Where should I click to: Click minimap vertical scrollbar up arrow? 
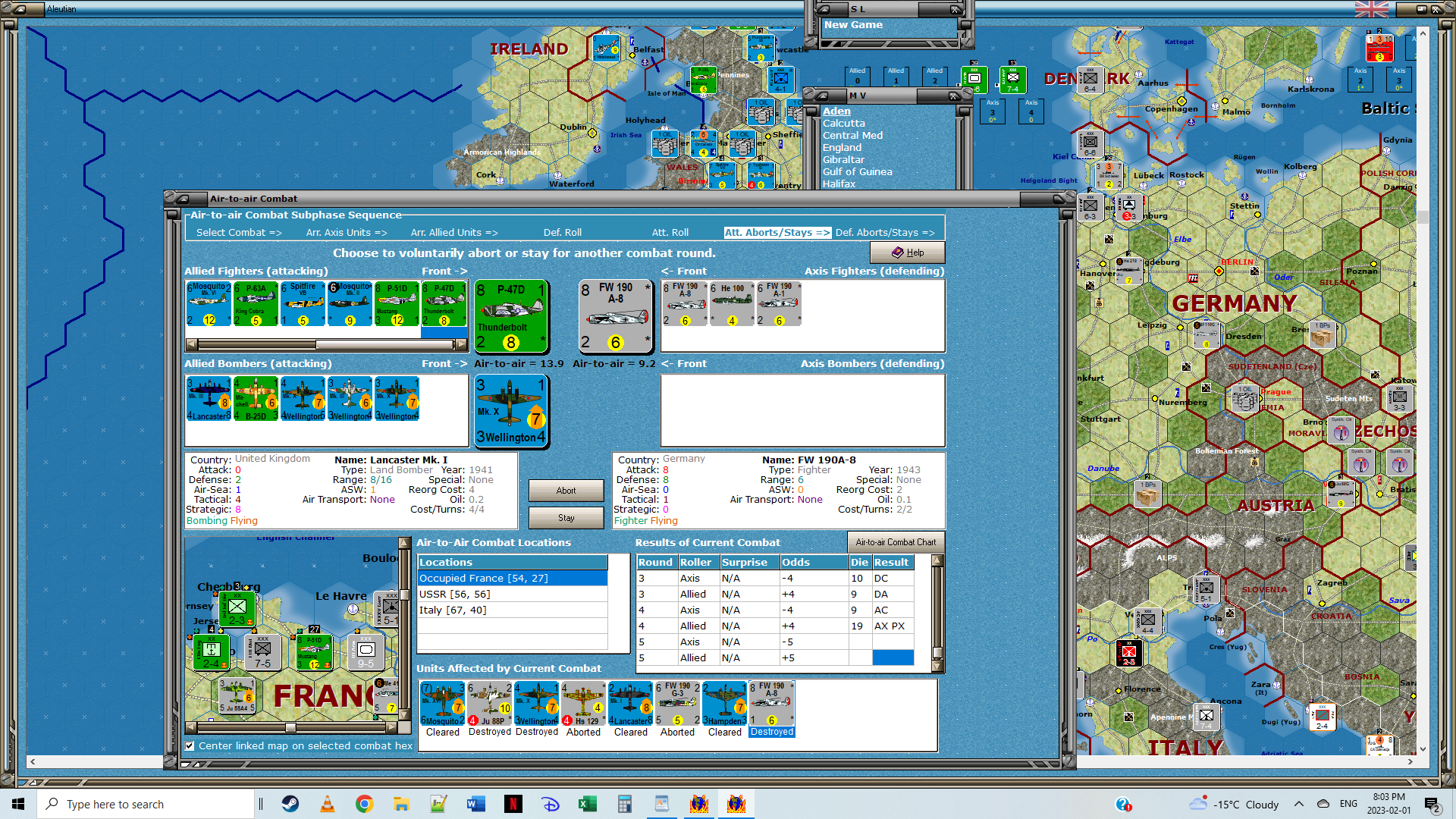tap(404, 543)
